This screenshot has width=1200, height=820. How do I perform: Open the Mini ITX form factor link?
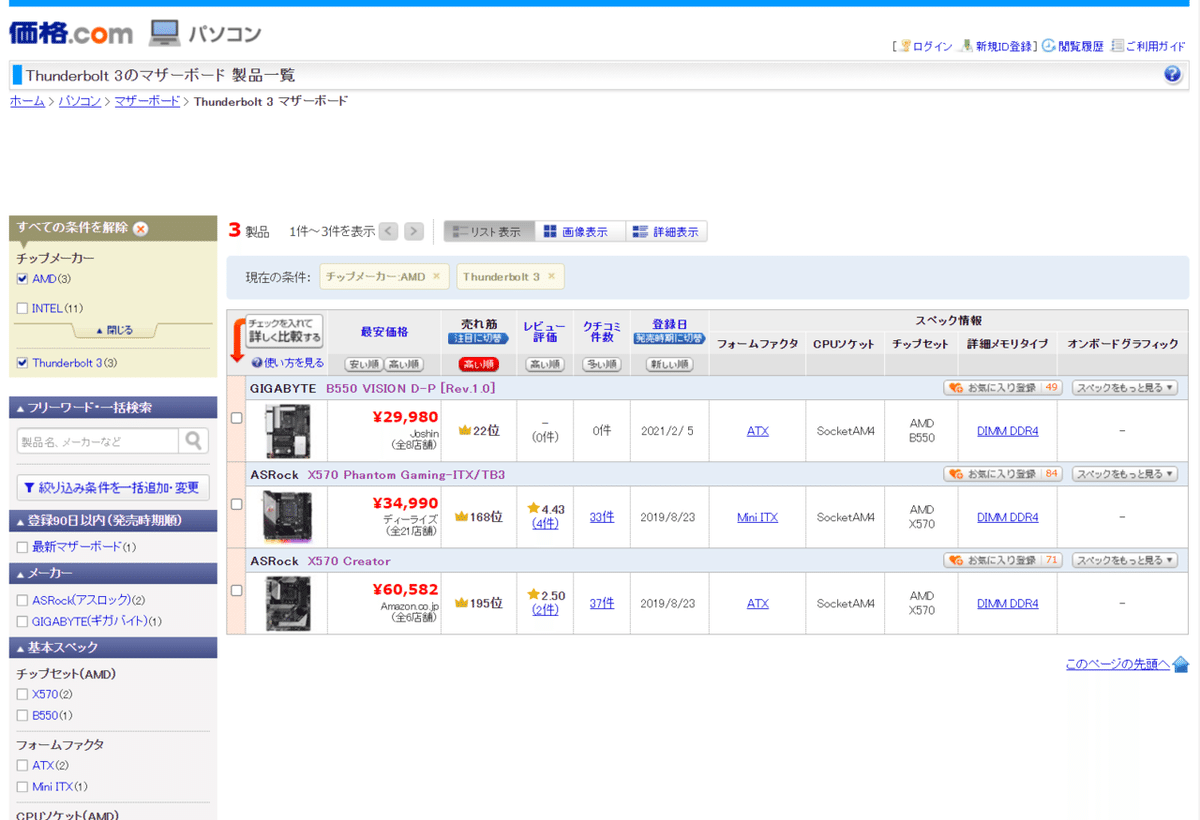[757, 517]
